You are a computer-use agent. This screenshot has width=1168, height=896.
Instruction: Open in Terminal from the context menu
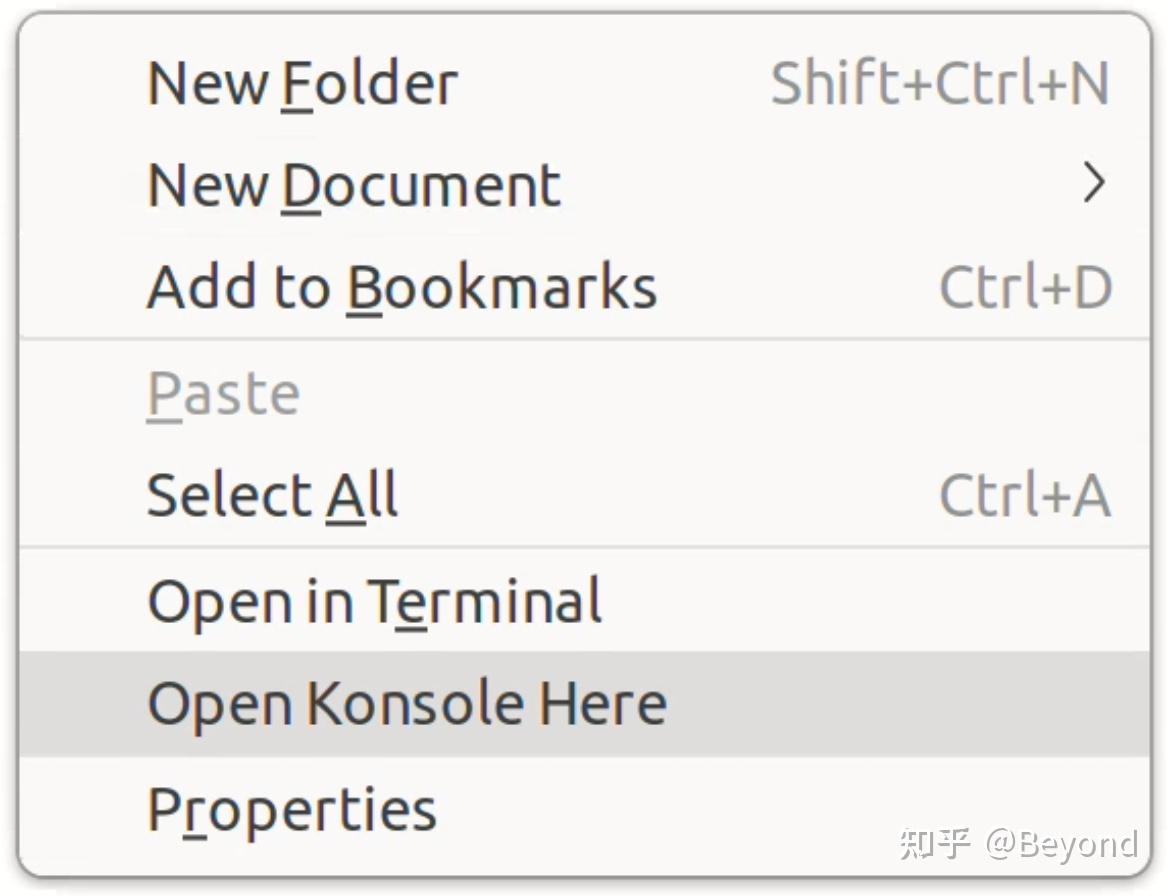pos(374,601)
